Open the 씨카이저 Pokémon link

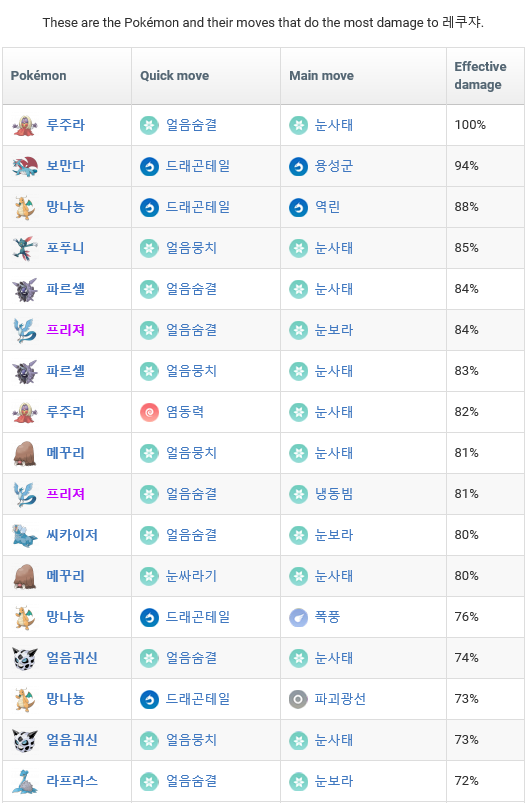[x=72, y=535]
